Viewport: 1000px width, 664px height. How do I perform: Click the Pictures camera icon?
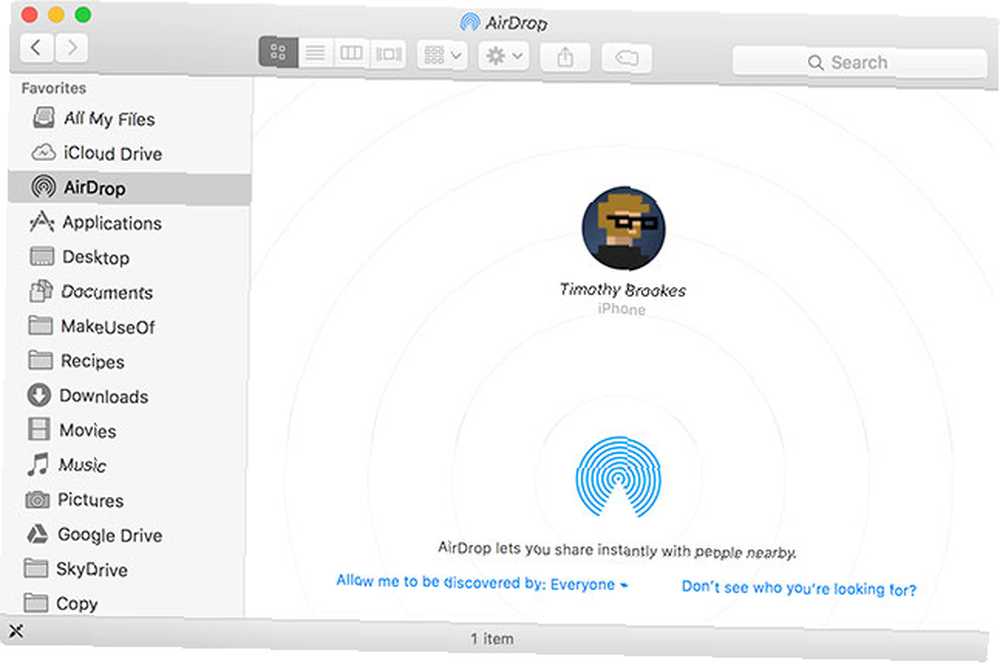(x=38, y=499)
